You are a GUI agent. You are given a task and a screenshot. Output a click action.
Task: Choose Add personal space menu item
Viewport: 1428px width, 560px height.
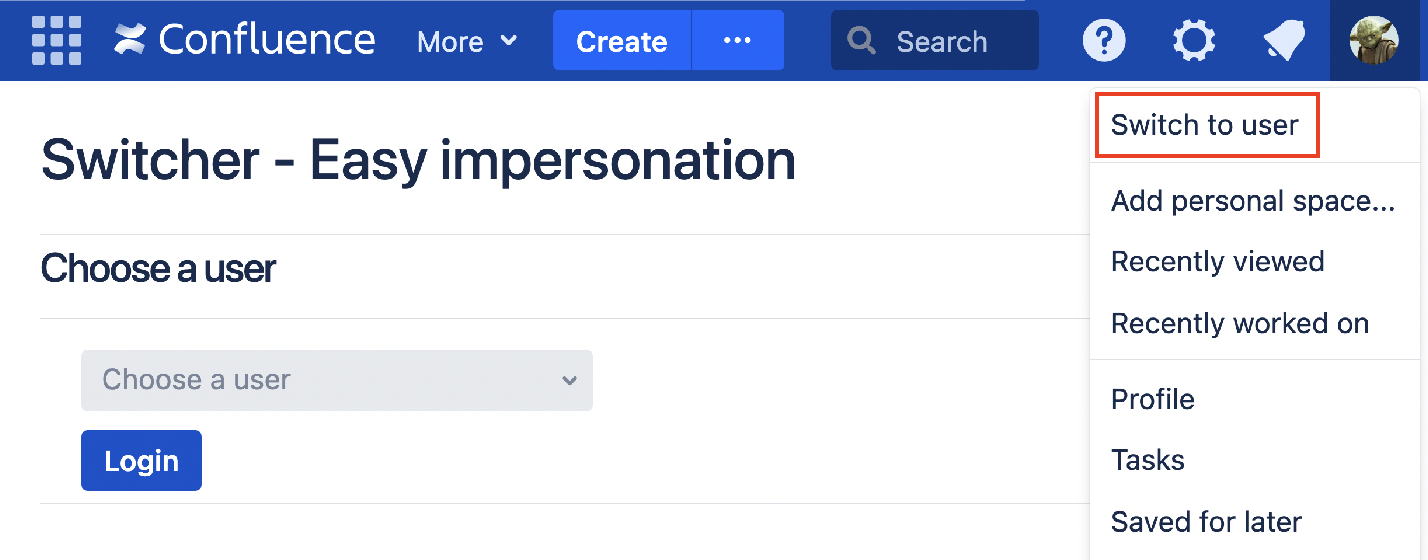1252,201
